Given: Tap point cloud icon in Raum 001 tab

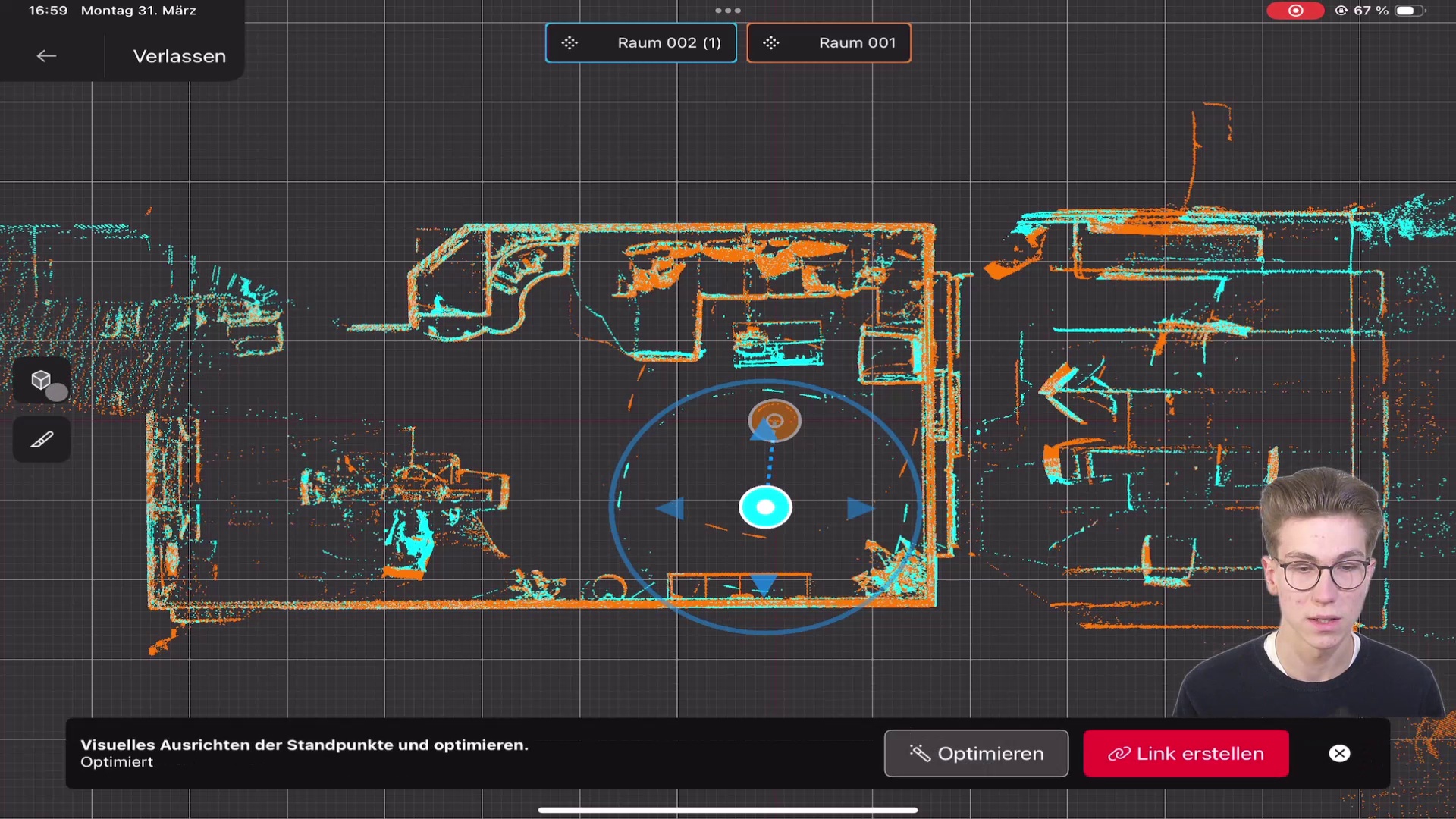Looking at the screenshot, I should 771,43.
